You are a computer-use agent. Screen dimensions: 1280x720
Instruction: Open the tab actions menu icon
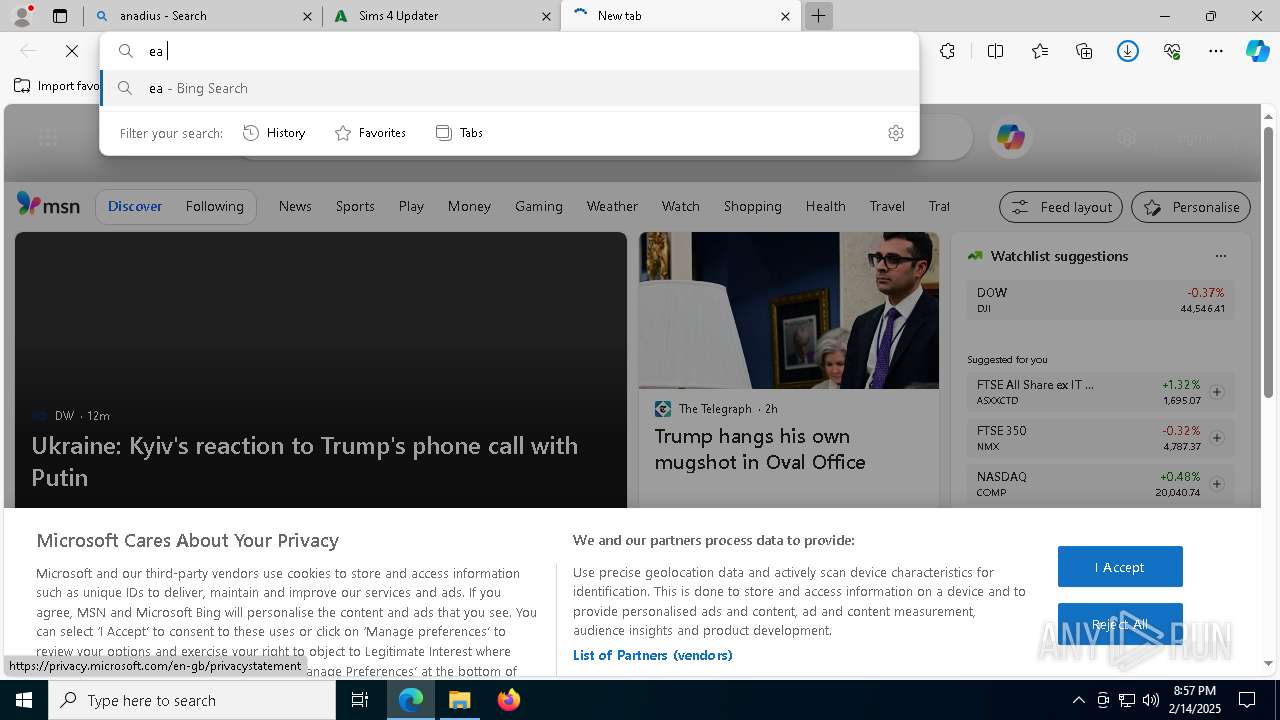click(x=60, y=16)
